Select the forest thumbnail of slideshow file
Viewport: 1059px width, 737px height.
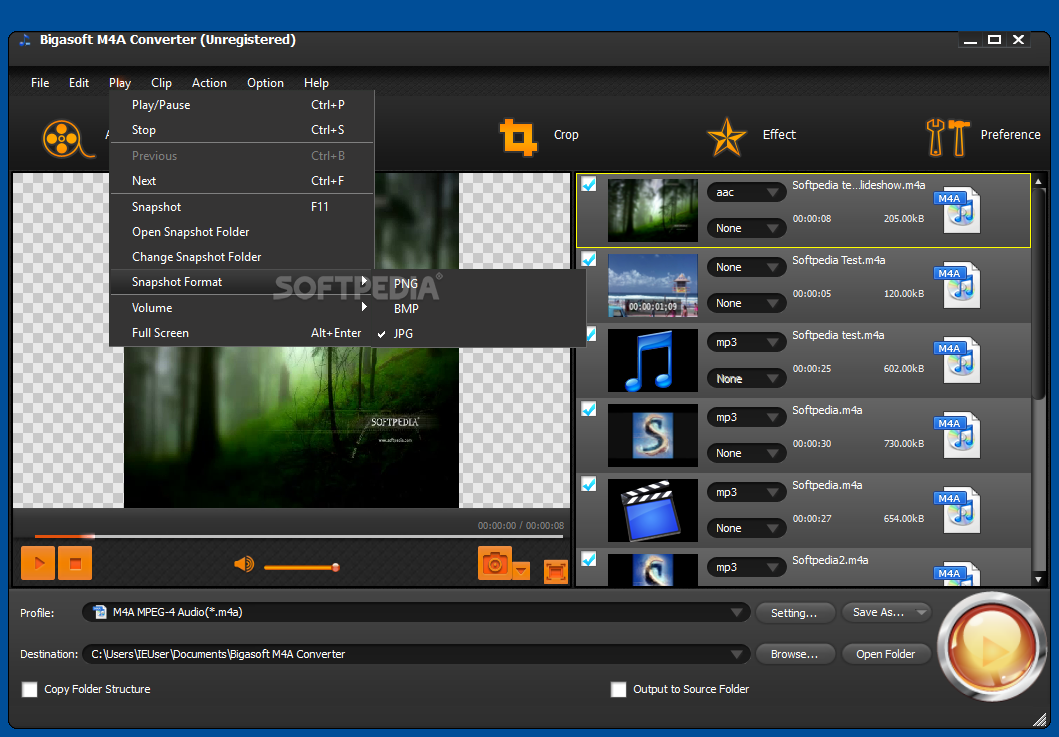[x=652, y=210]
